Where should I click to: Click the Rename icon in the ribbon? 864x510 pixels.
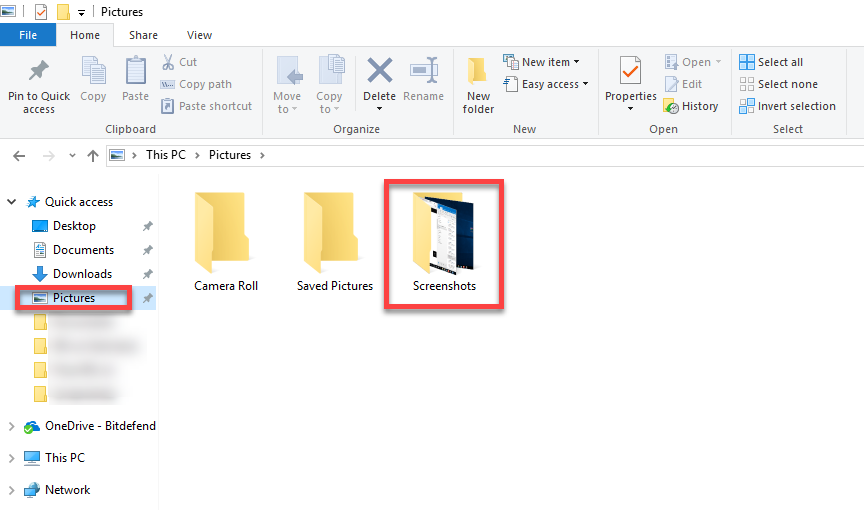[x=423, y=74]
